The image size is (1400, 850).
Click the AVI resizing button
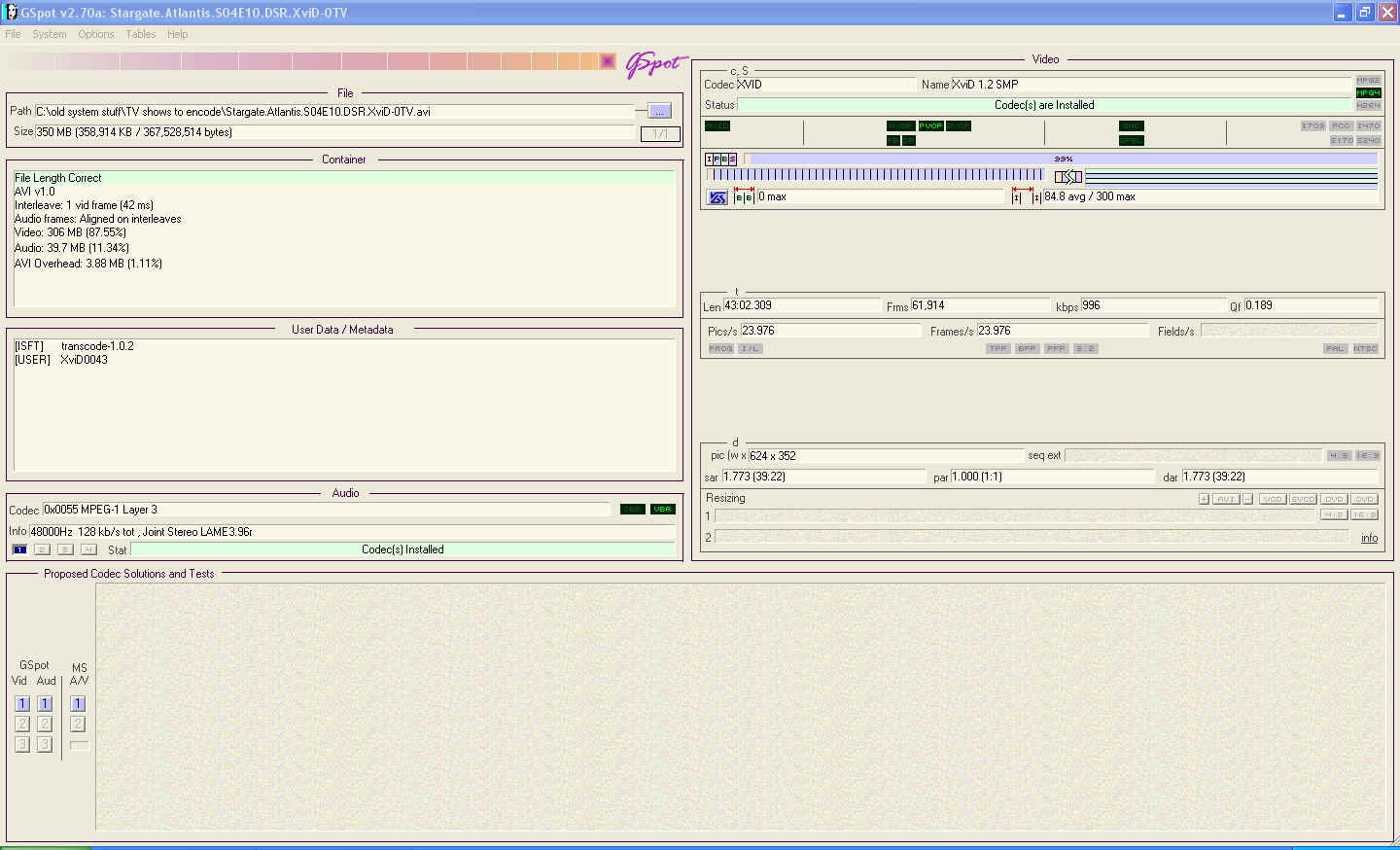(1226, 499)
